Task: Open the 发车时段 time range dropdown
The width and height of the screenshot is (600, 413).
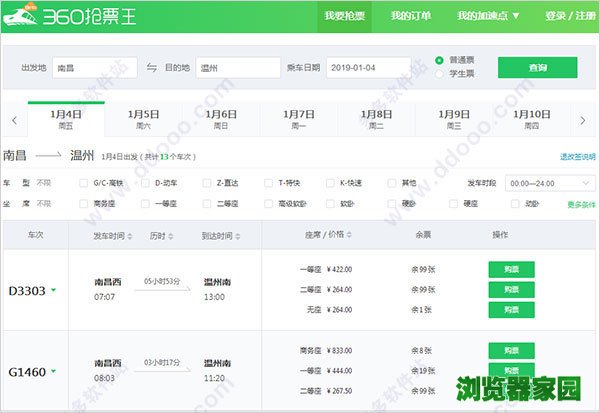Action: coord(550,184)
